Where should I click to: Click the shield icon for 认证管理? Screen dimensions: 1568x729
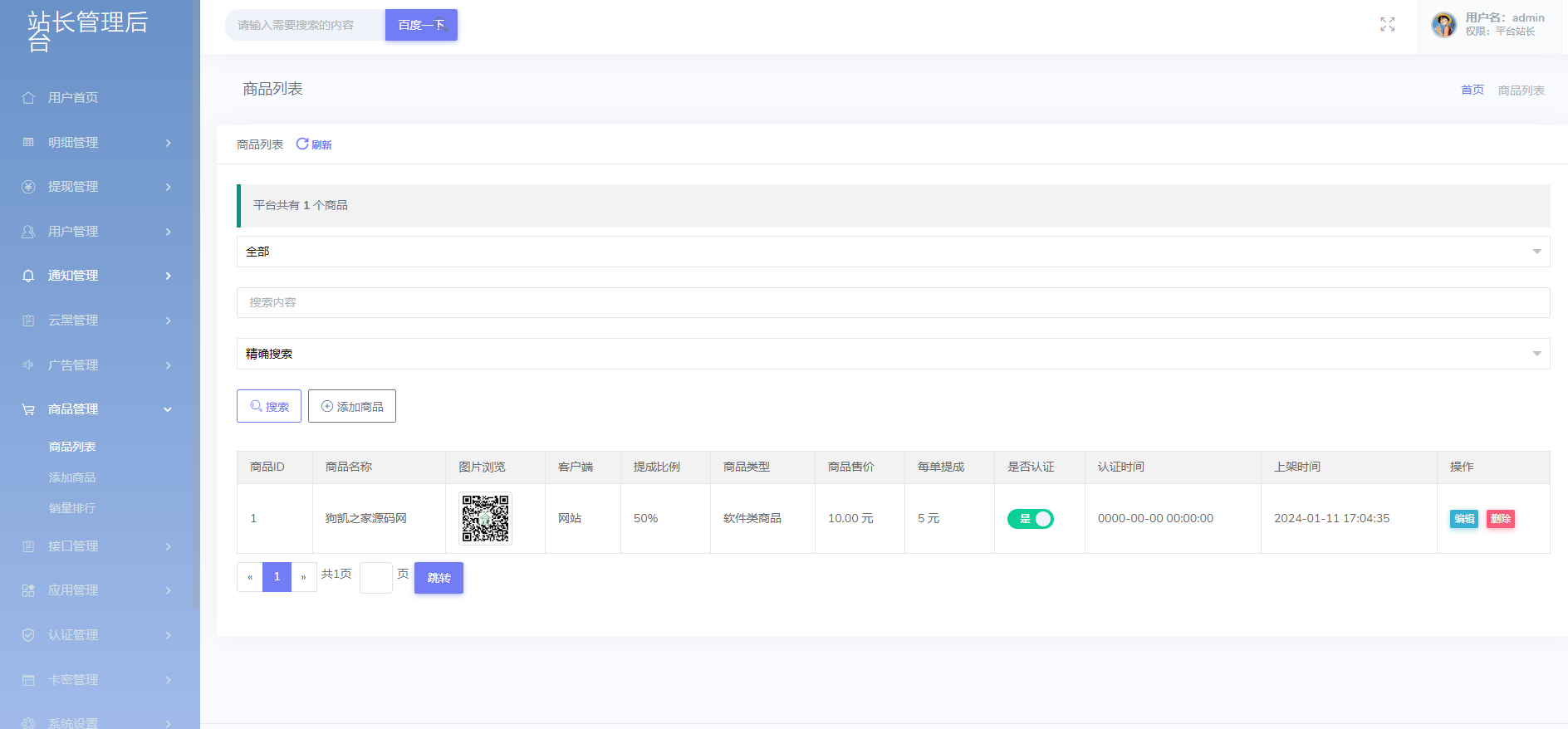click(x=28, y=635)
